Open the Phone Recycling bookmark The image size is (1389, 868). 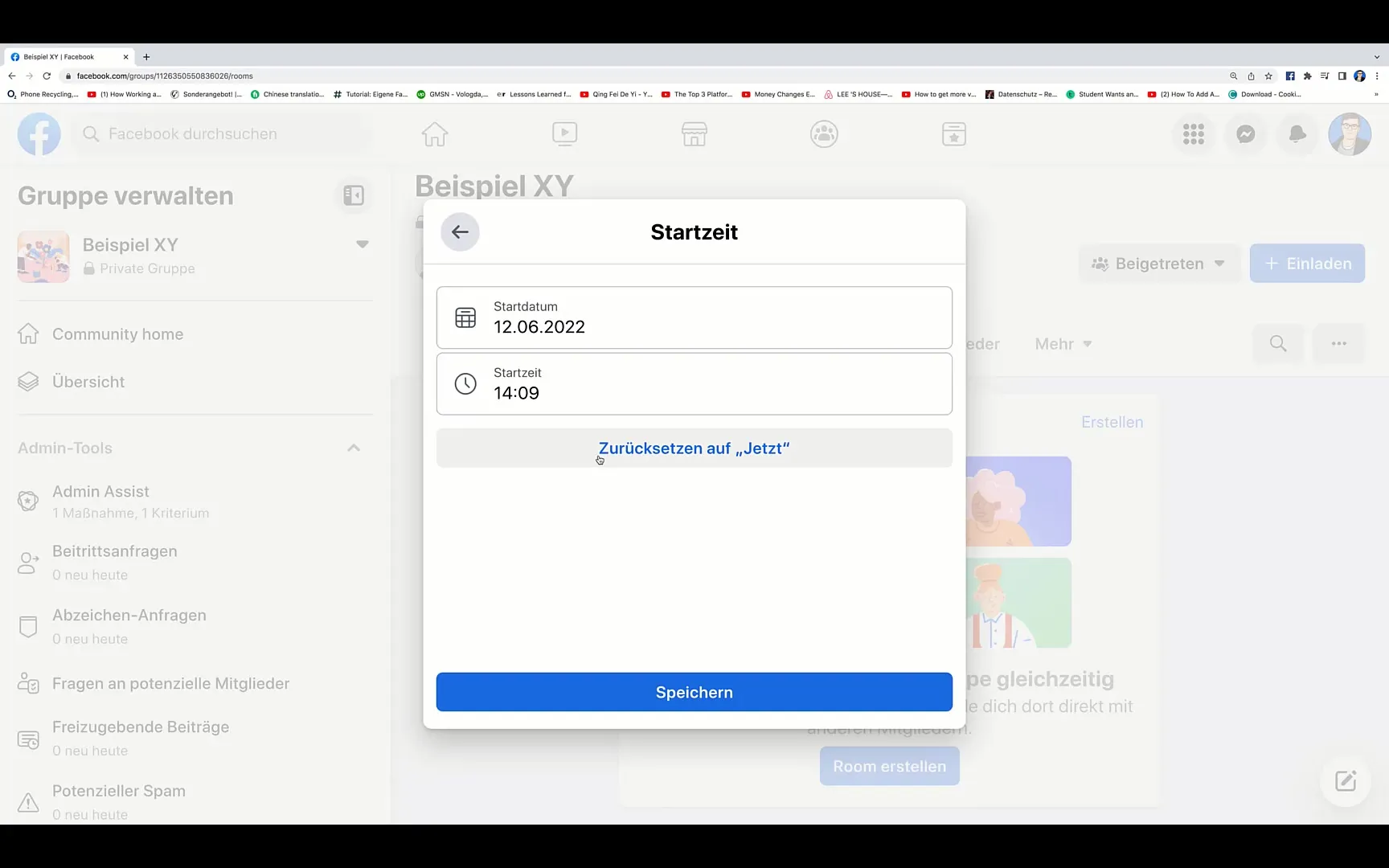click(43, 94)
